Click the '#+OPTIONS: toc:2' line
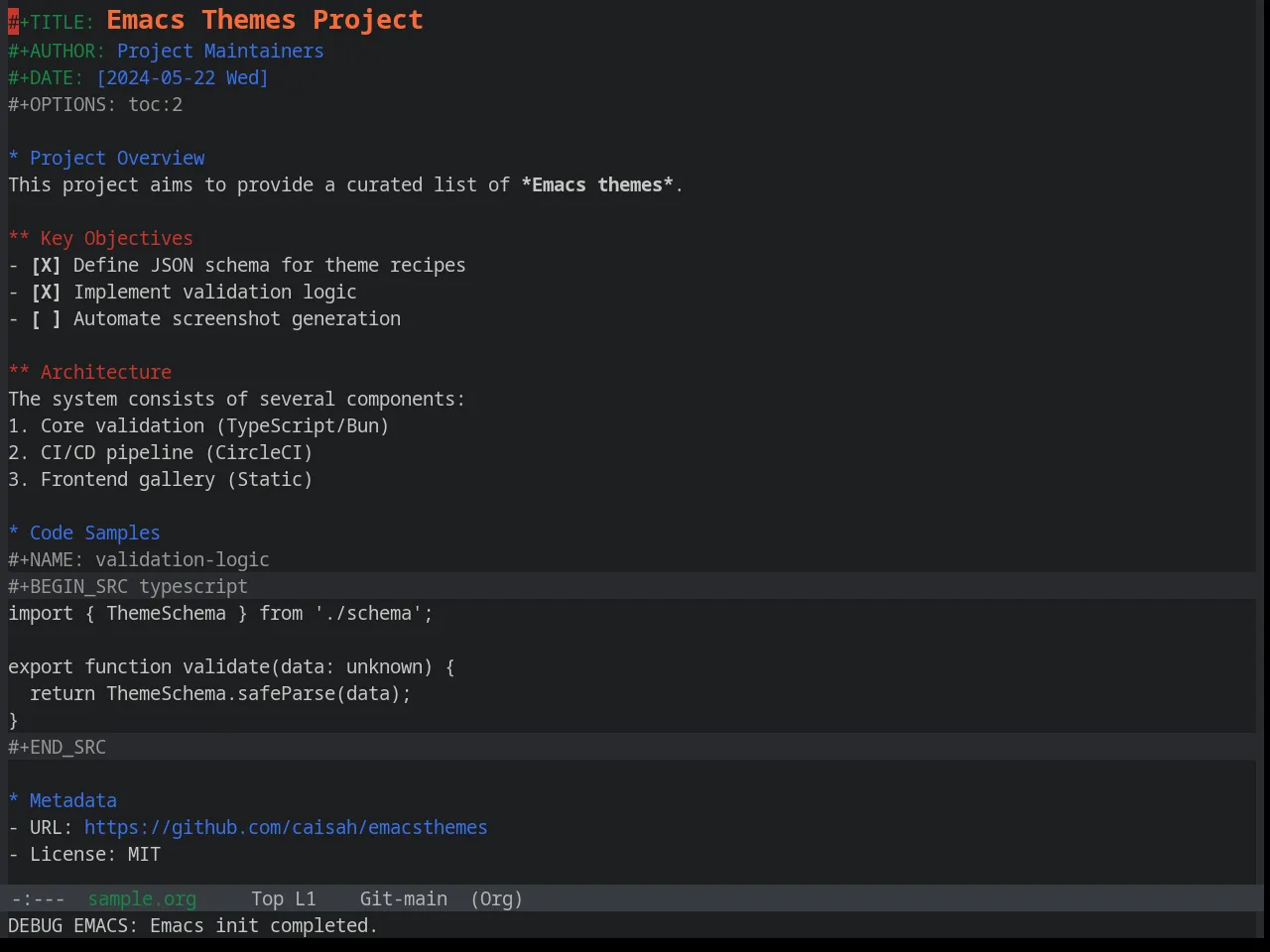 point(95,105)
